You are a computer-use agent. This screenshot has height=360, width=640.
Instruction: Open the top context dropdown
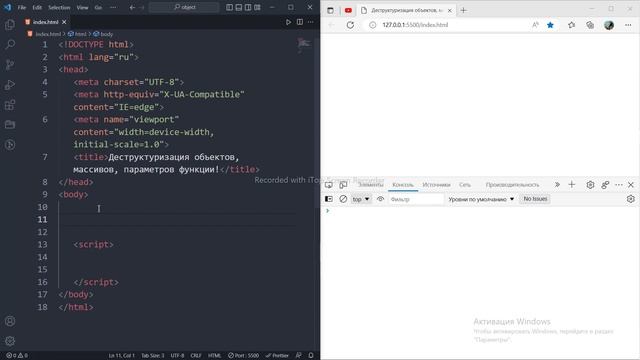click(x=361, y=199)
